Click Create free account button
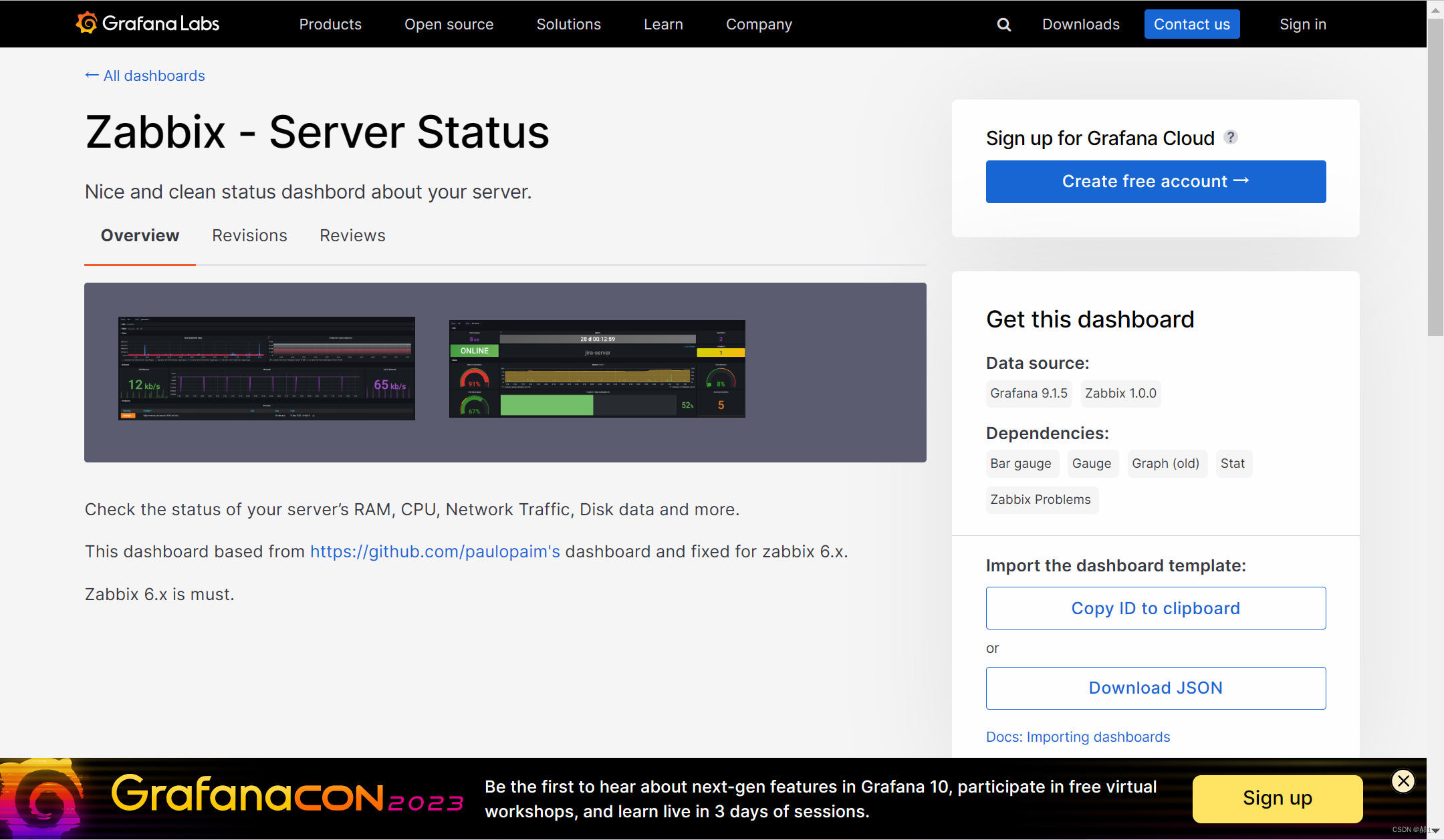 (1155, 182)
